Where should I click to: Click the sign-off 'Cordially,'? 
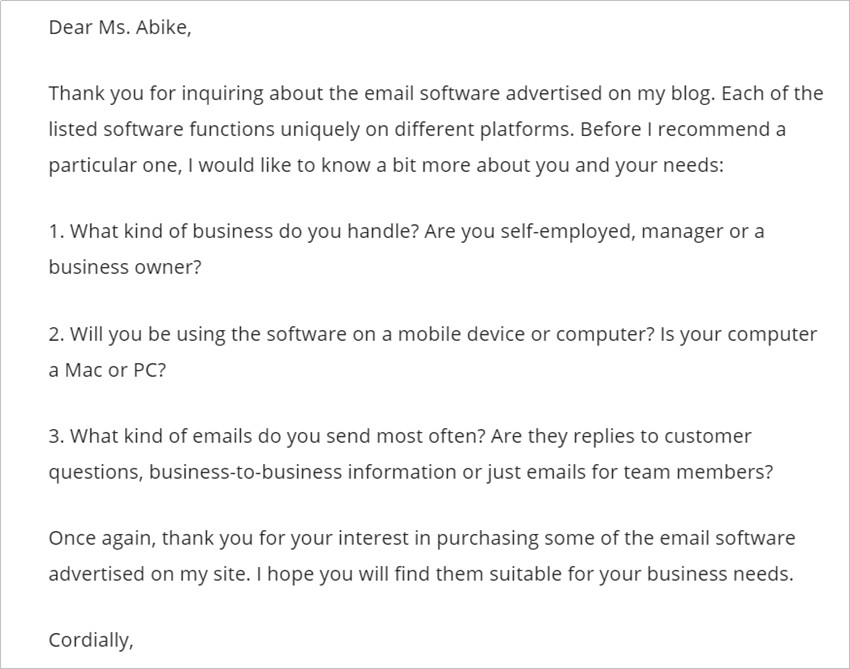(x=91, y=641)
